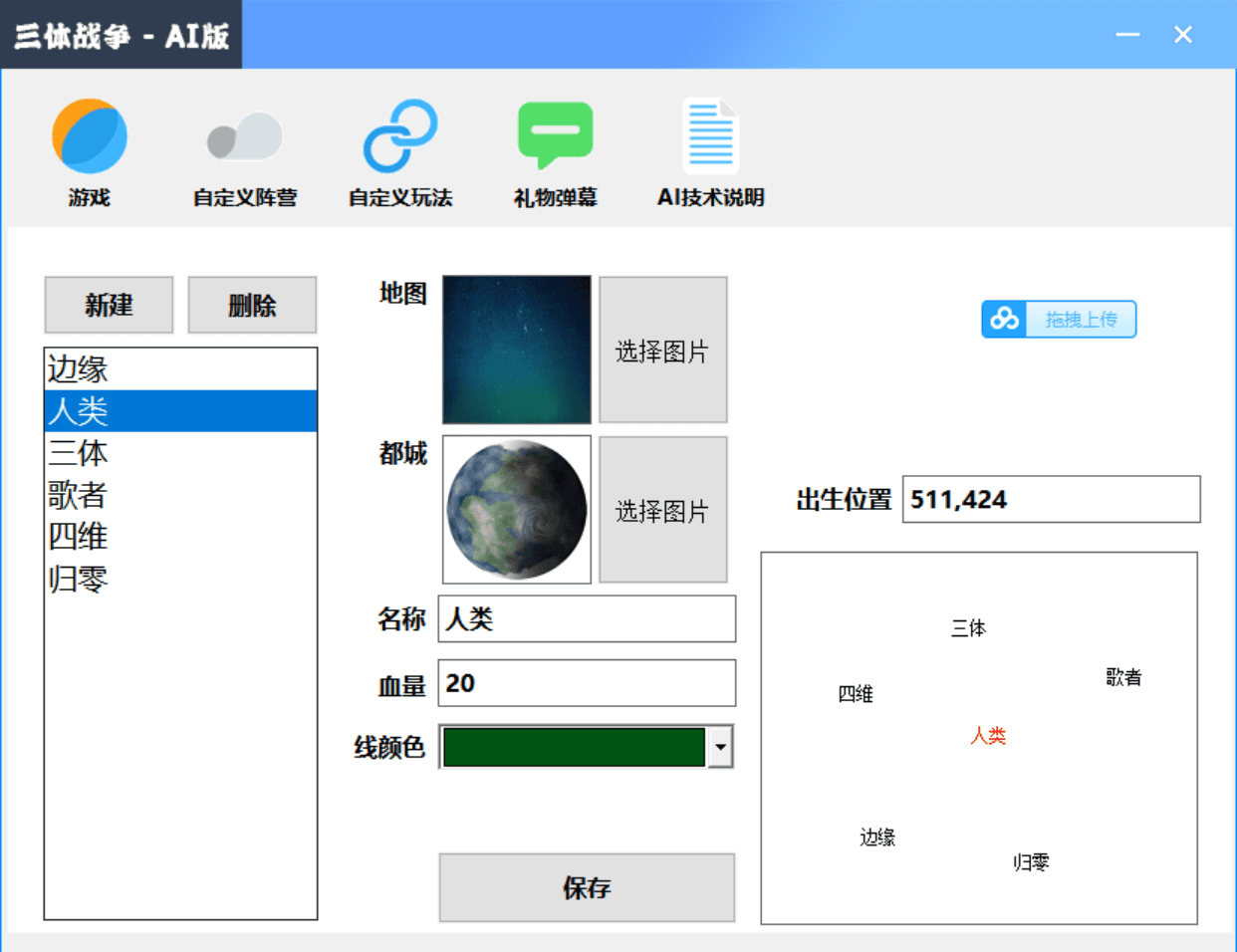Open 自定义玩法 (Custom Gameplay) icon
The height and width of the screenshot is (952, 1237).
[398, 136]
